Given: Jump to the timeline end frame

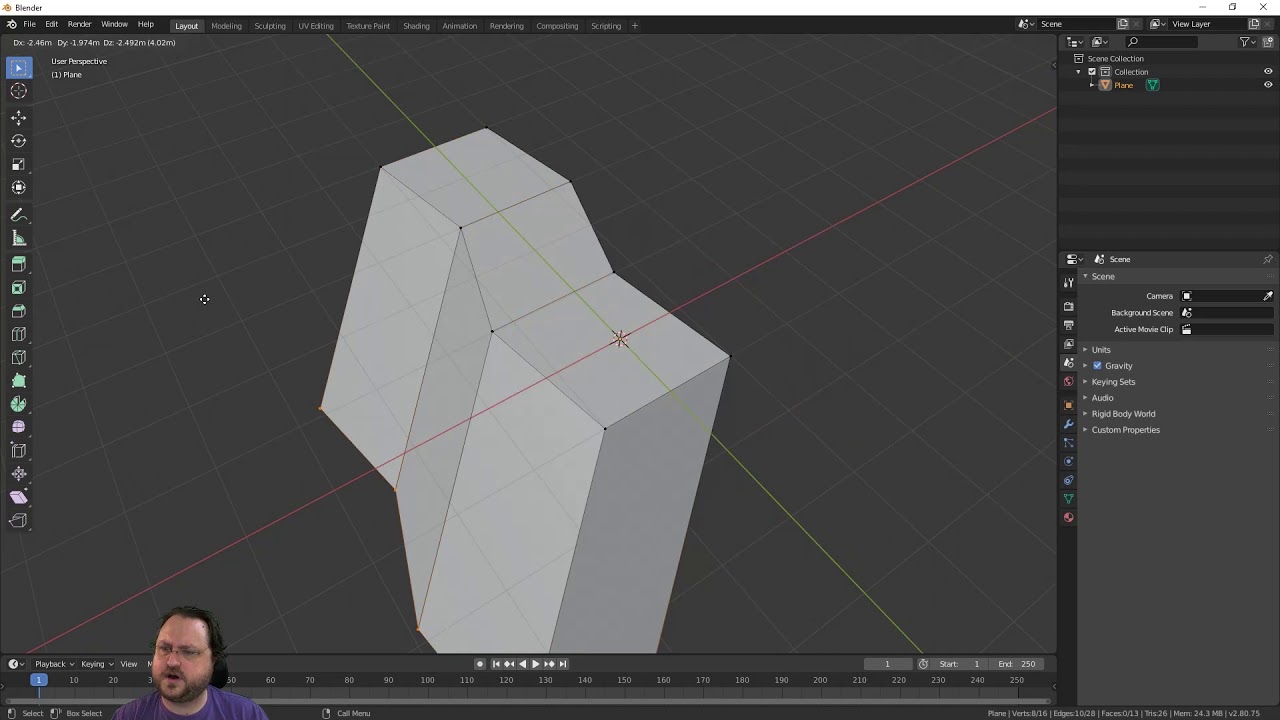Looking at the screenshot, I should coord(562,664).
